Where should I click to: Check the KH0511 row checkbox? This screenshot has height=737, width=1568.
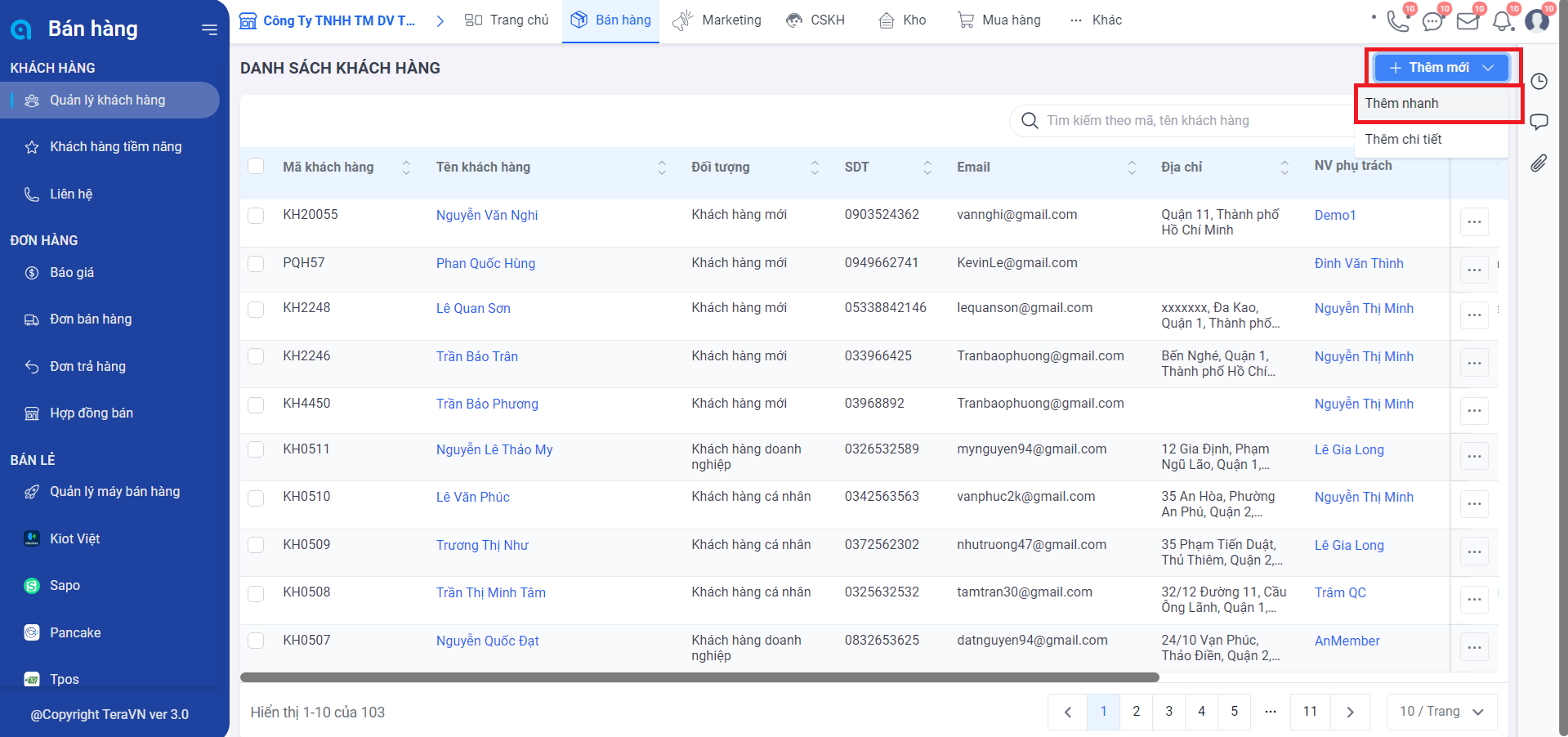(256, 449)
